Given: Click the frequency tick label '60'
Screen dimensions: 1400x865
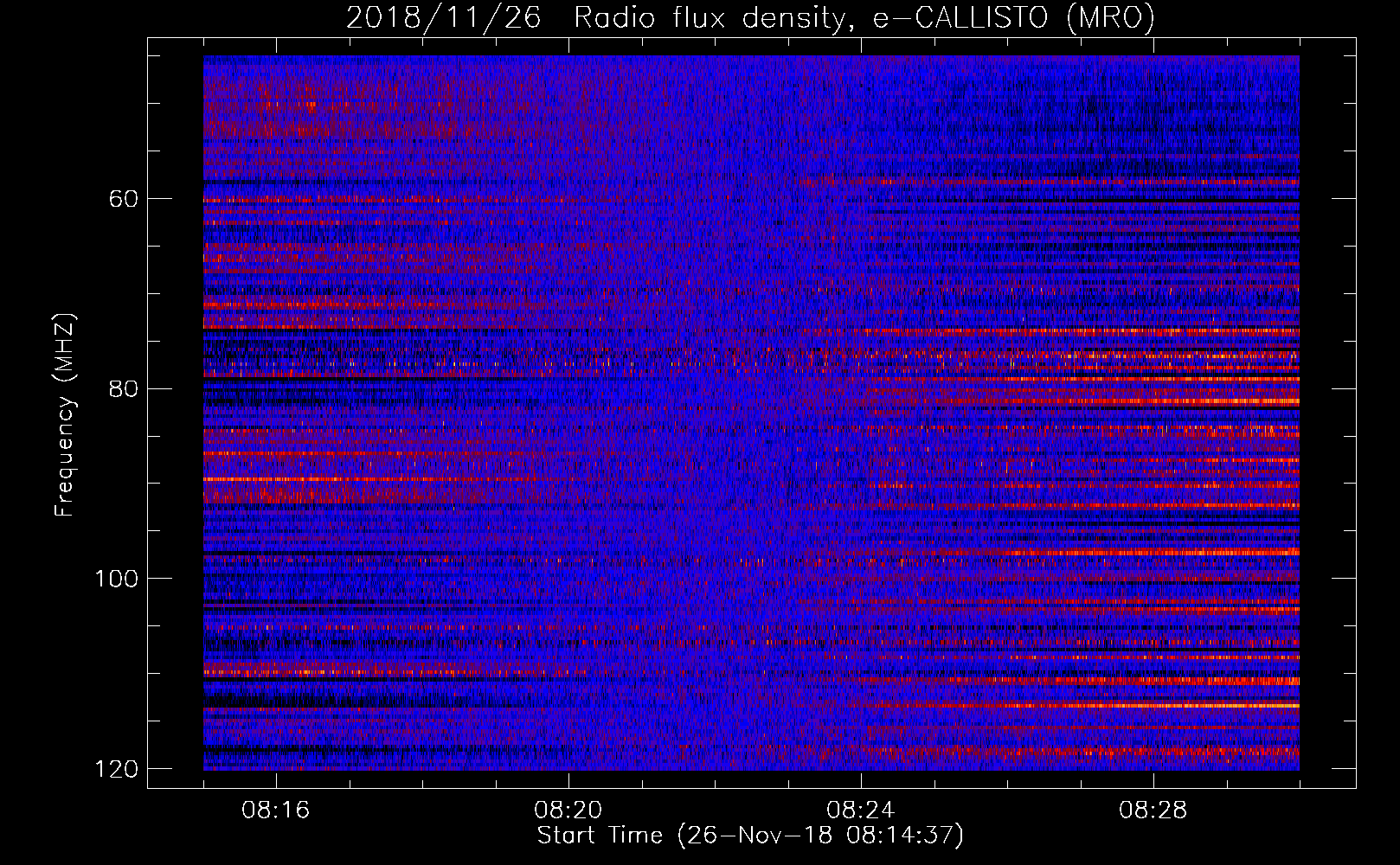Looking at the screenshot, I should tap(124, 199).
